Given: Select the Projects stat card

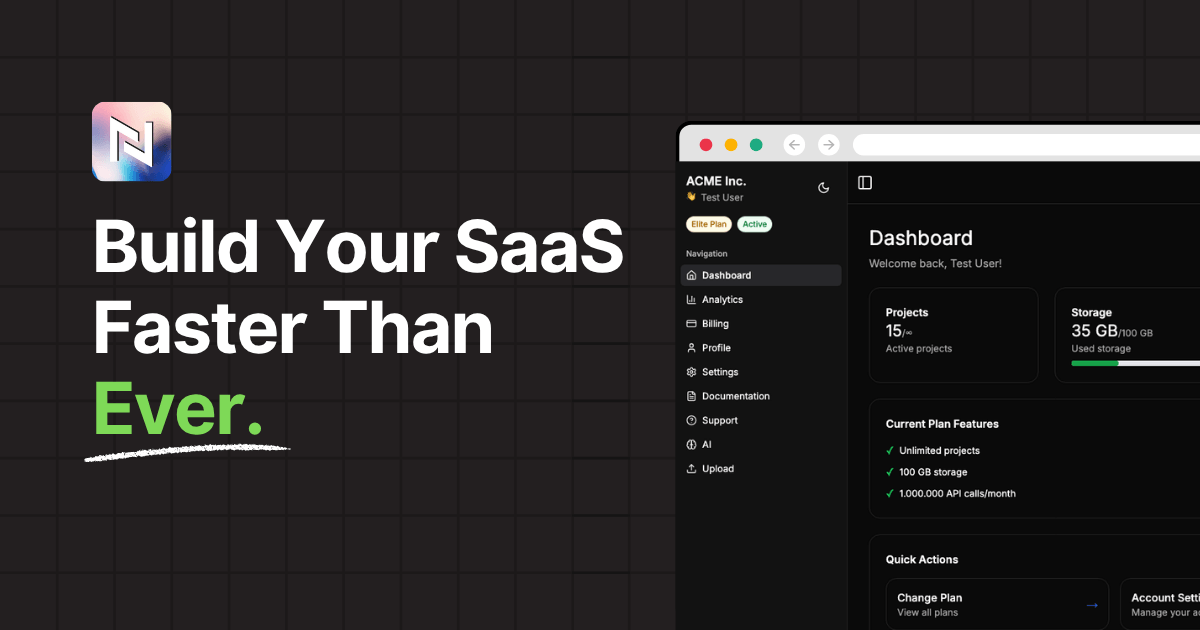Looking at the screenshot, I should point(953,334).
